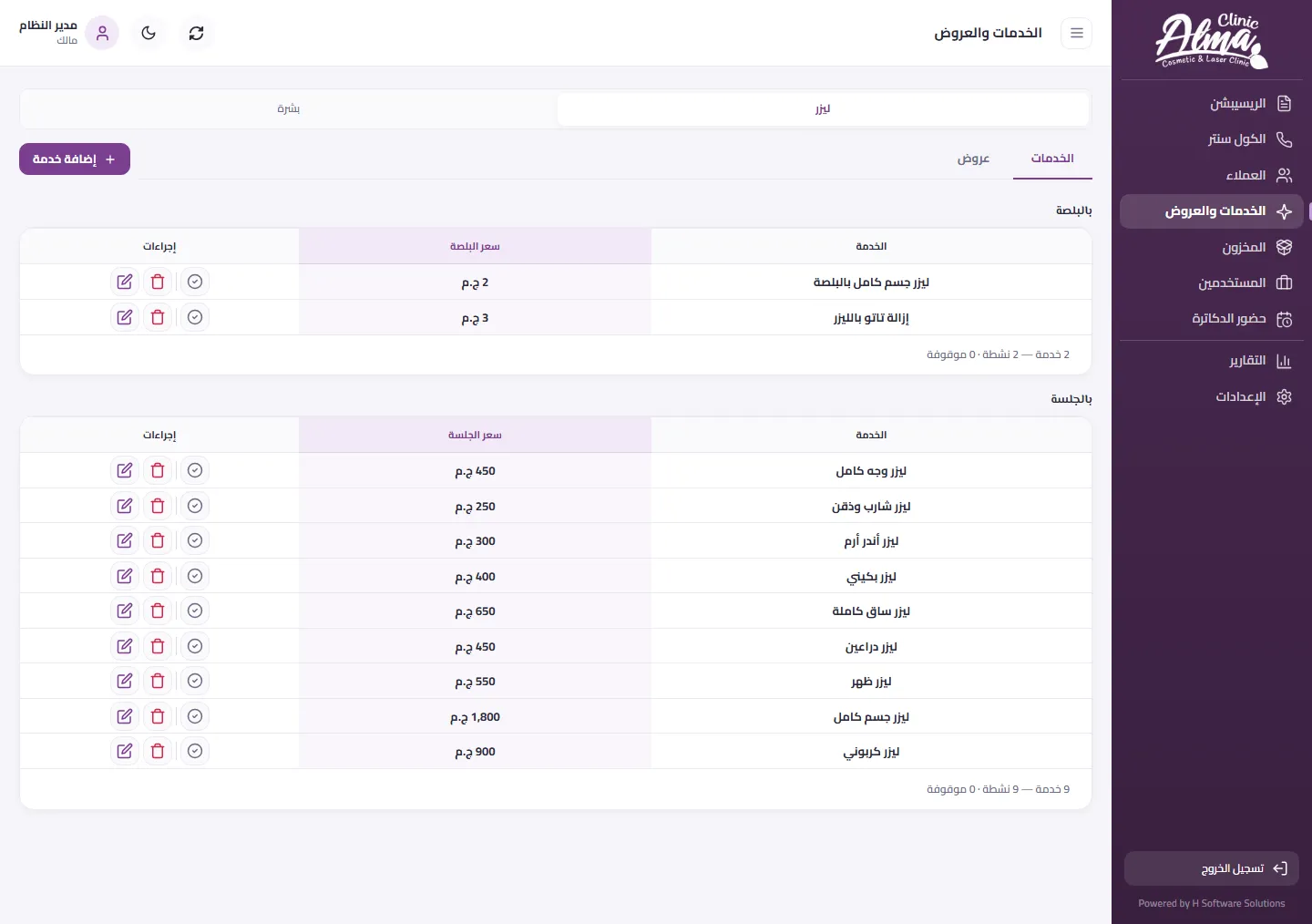Toggle active status for ليزر ظهر

pyautogui.click(x=195, y=681)
